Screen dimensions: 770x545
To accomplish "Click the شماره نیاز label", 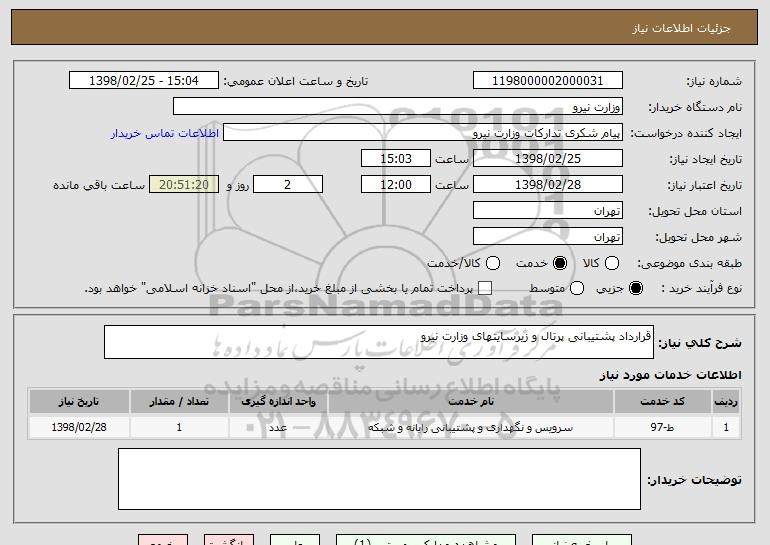I will tap(714, 81).
